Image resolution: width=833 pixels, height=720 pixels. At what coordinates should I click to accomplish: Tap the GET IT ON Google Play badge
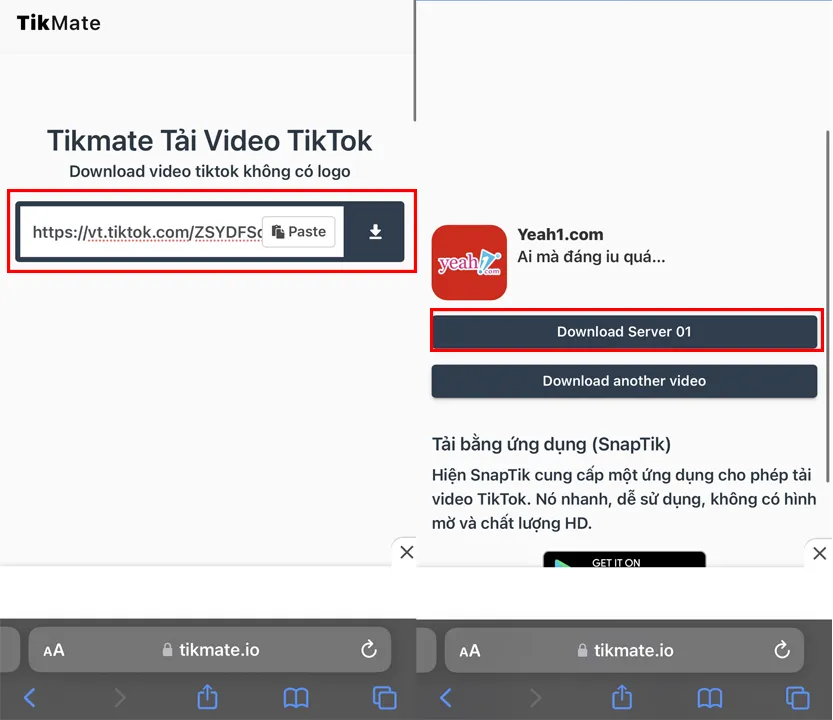click(x=624, y=560)
